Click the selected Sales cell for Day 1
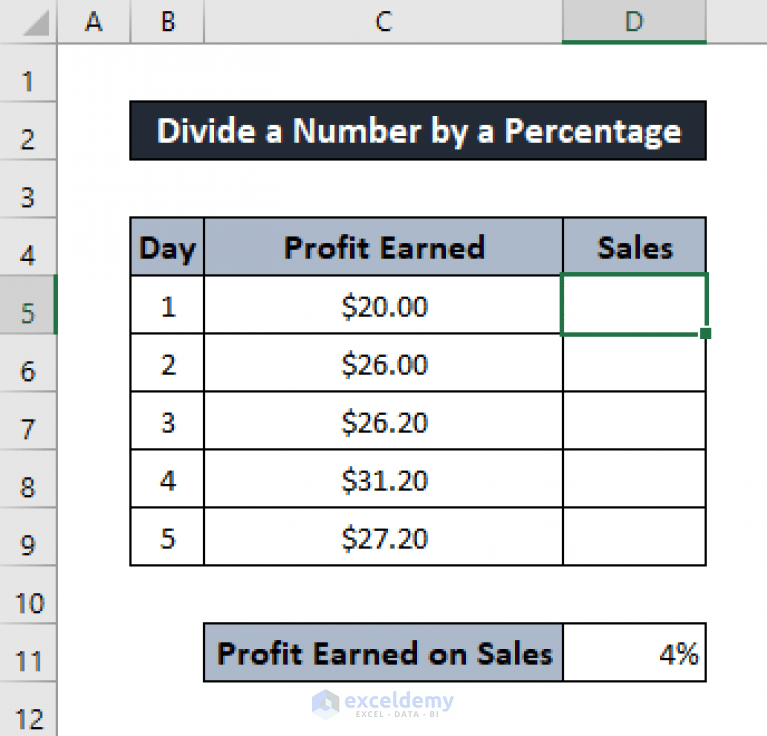The height and width of the screenshot is (736, 767). point(634,304)
